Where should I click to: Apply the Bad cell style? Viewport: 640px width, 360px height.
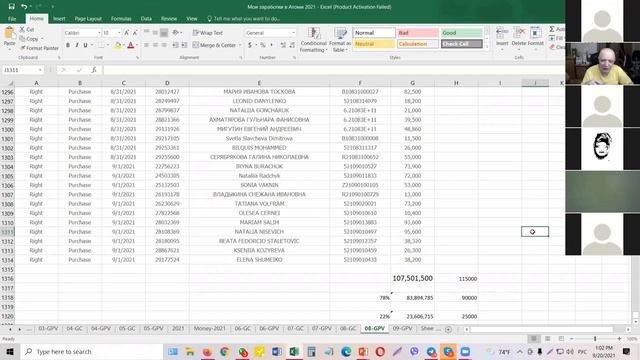418,33
